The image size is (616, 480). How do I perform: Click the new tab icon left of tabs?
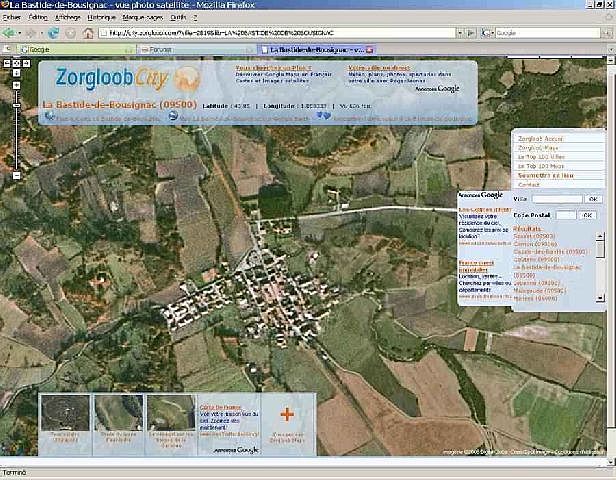(x=7, y=49)
